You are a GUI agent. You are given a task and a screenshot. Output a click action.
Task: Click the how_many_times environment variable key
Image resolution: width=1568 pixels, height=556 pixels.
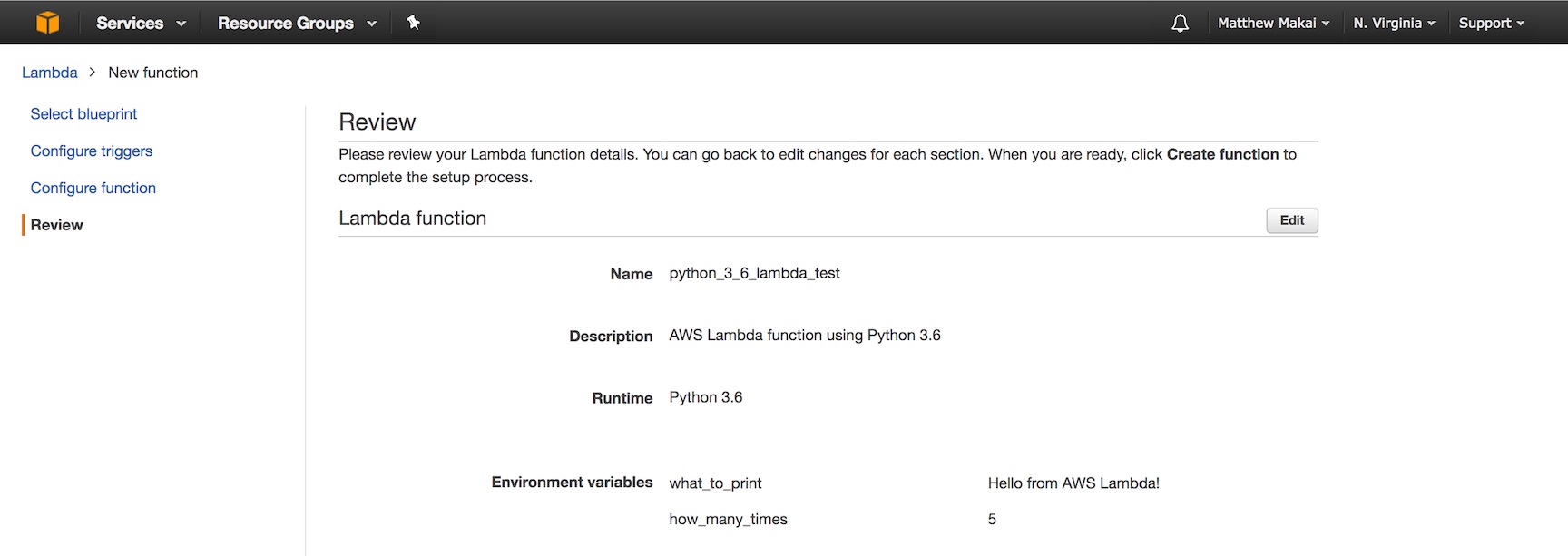(728, 520)
